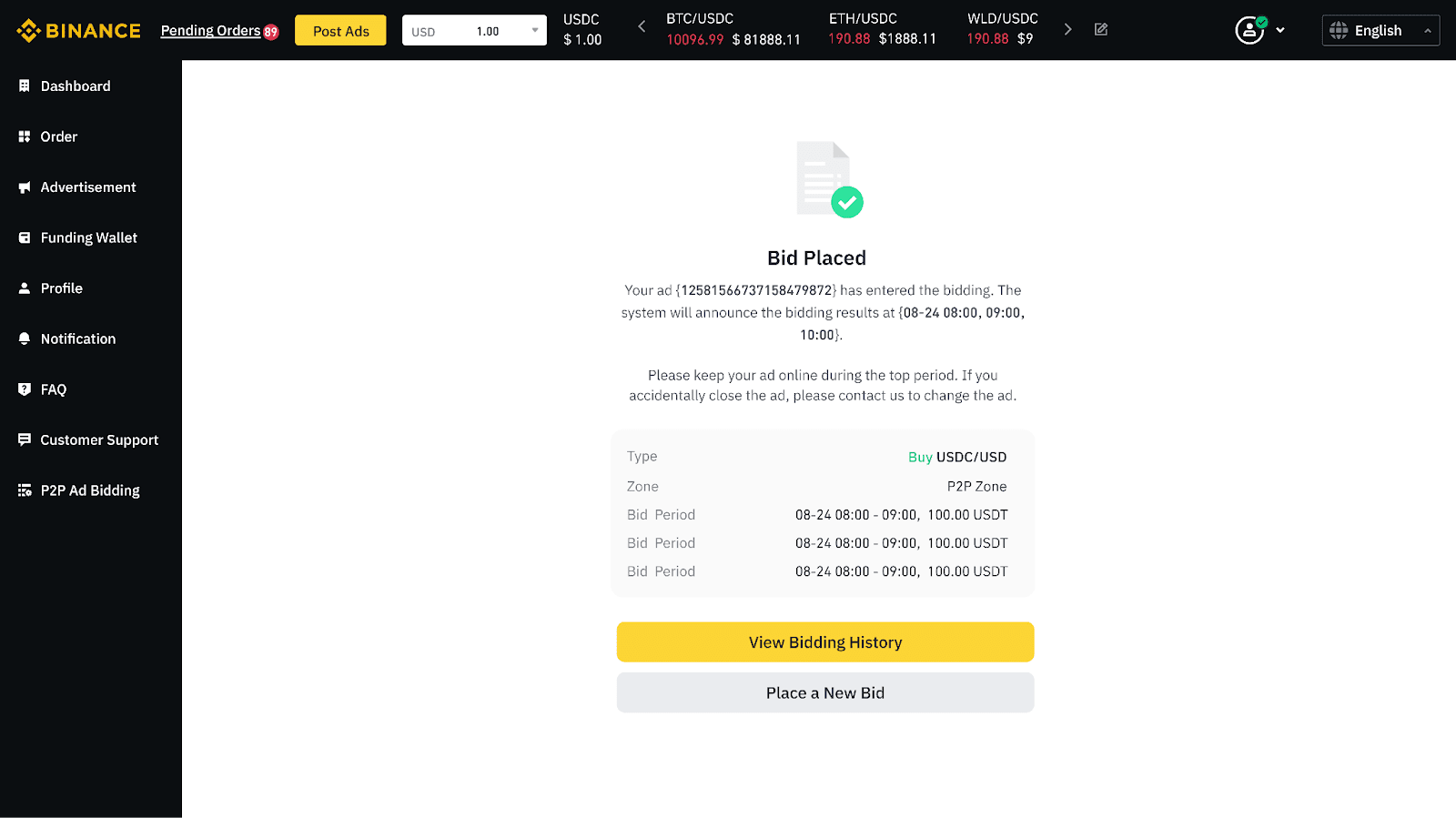The height and width of the screenshot is (818, 1456).
Task: Go to P2P Ad Bidding section
Action: click(89, 490)
